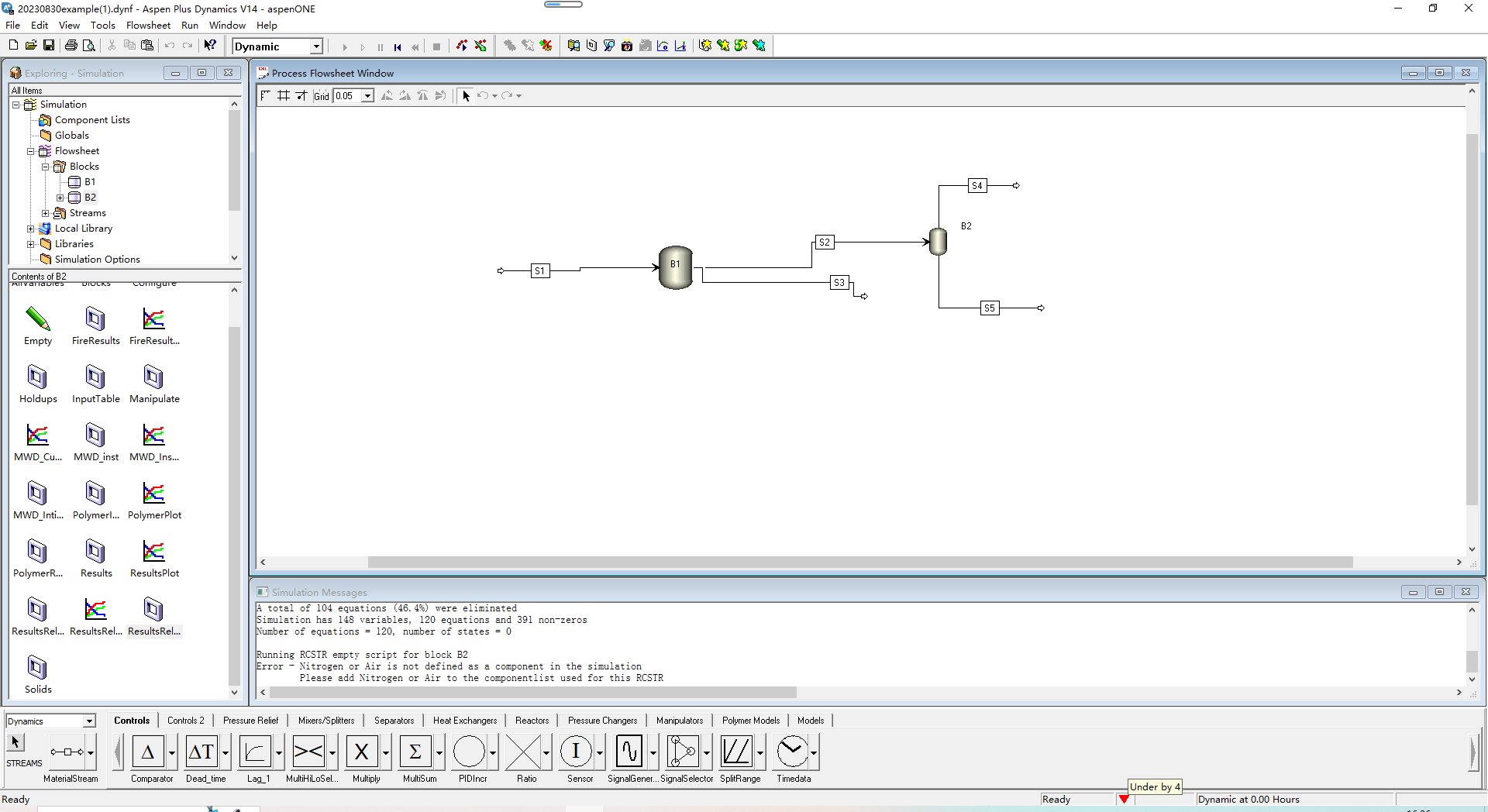Select the S2 stream label on flowsheet
1488x812 pixels.
(x=825, y=243)
